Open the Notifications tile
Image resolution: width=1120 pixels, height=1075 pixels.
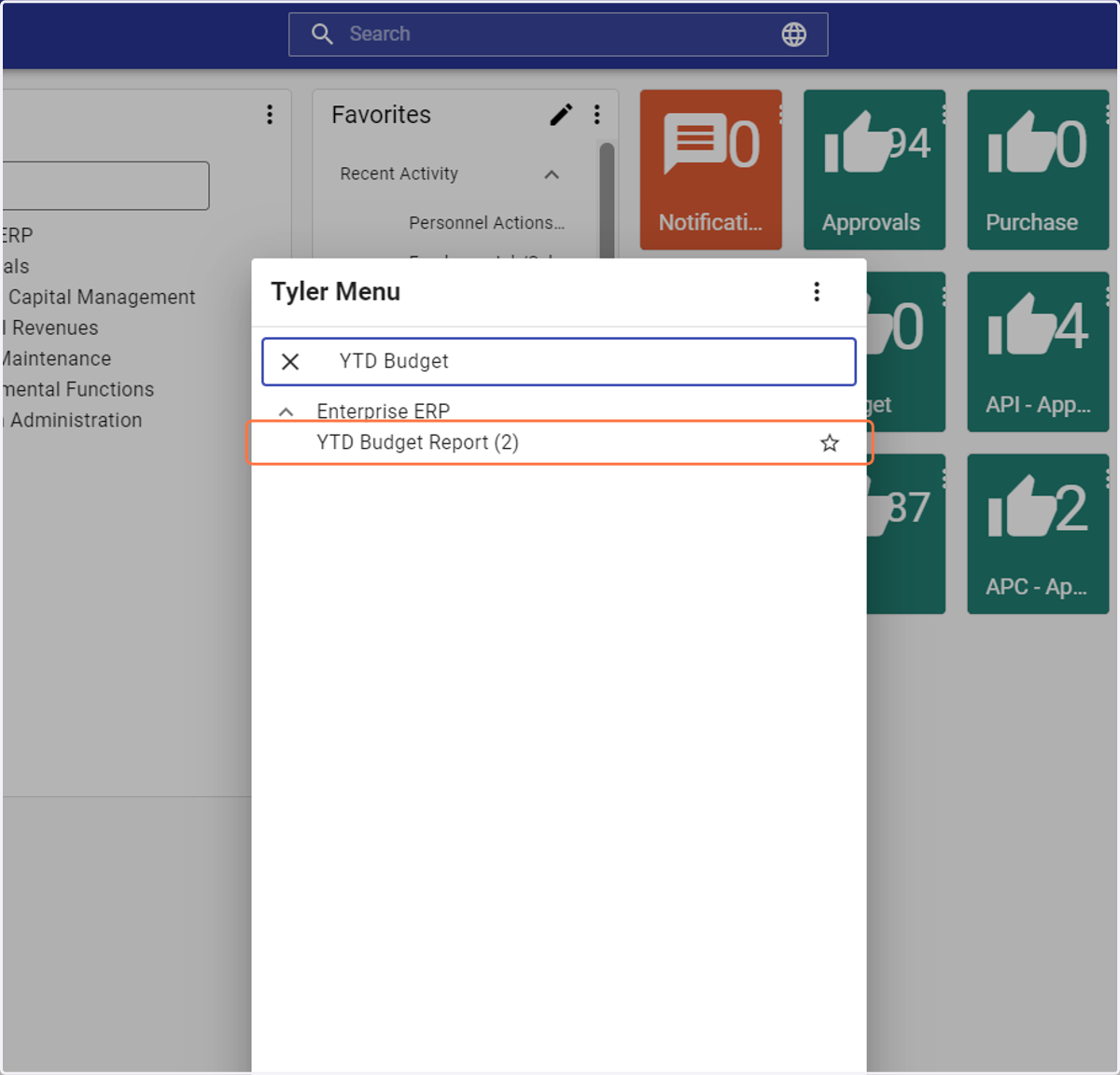[x=711, y=170]
